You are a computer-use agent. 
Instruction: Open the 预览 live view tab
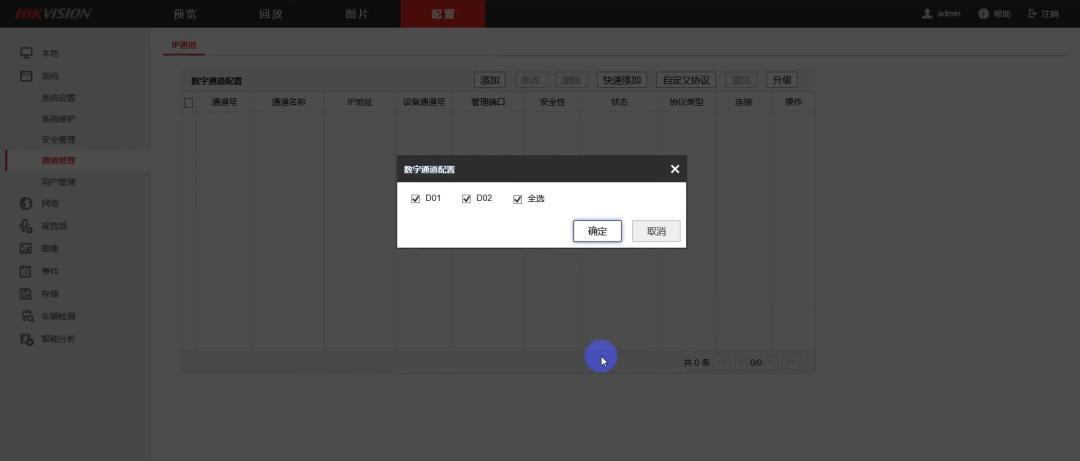[186, 14]
